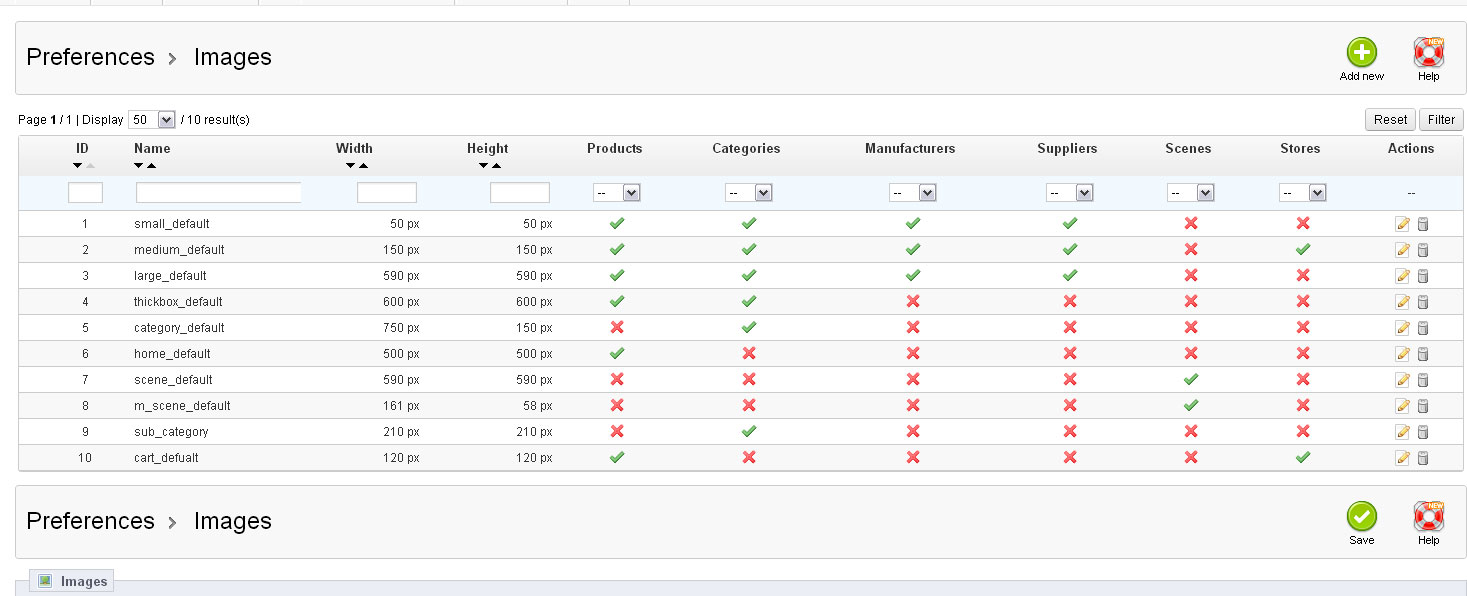
Task: Toggle Products status for category_default
Action: [617, 328]
